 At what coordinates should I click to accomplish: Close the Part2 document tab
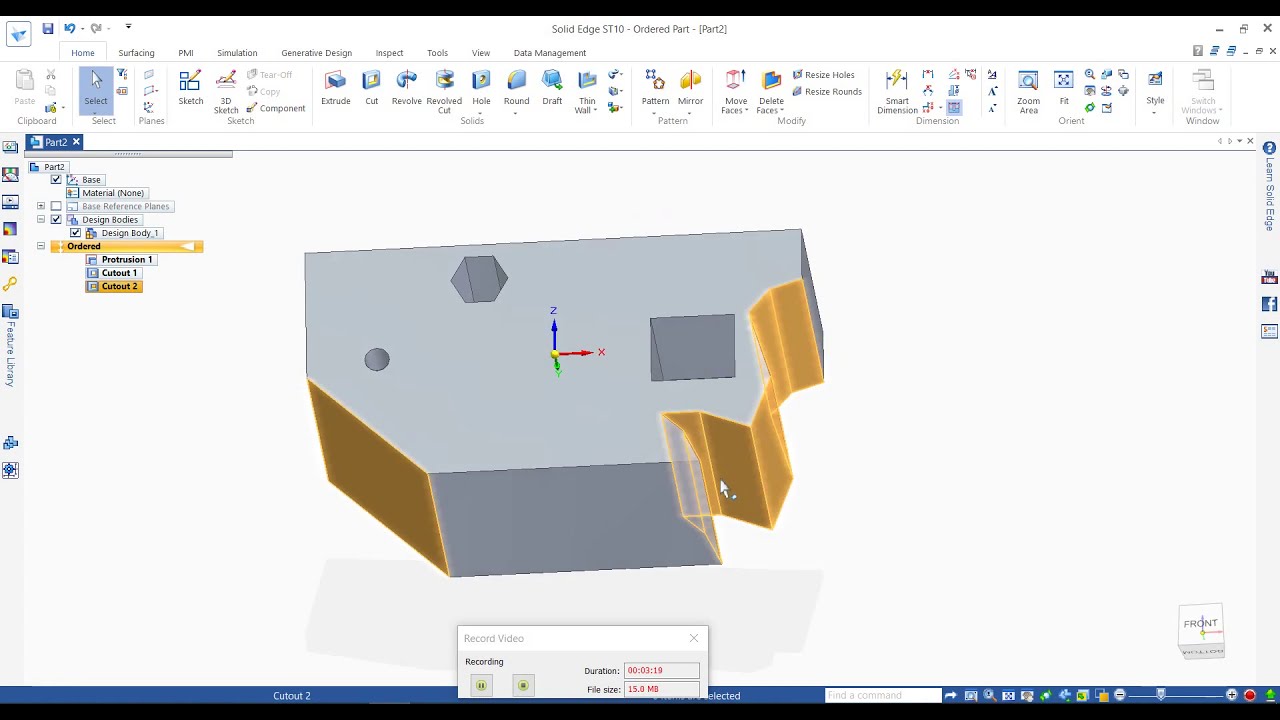pyautogui.click(x=76, y=142)
